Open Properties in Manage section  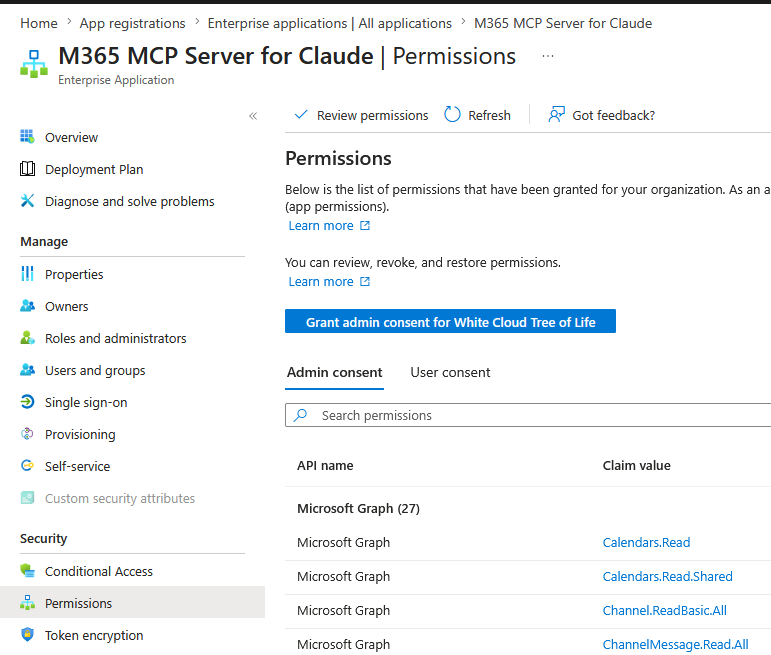[x=74, y=274]
